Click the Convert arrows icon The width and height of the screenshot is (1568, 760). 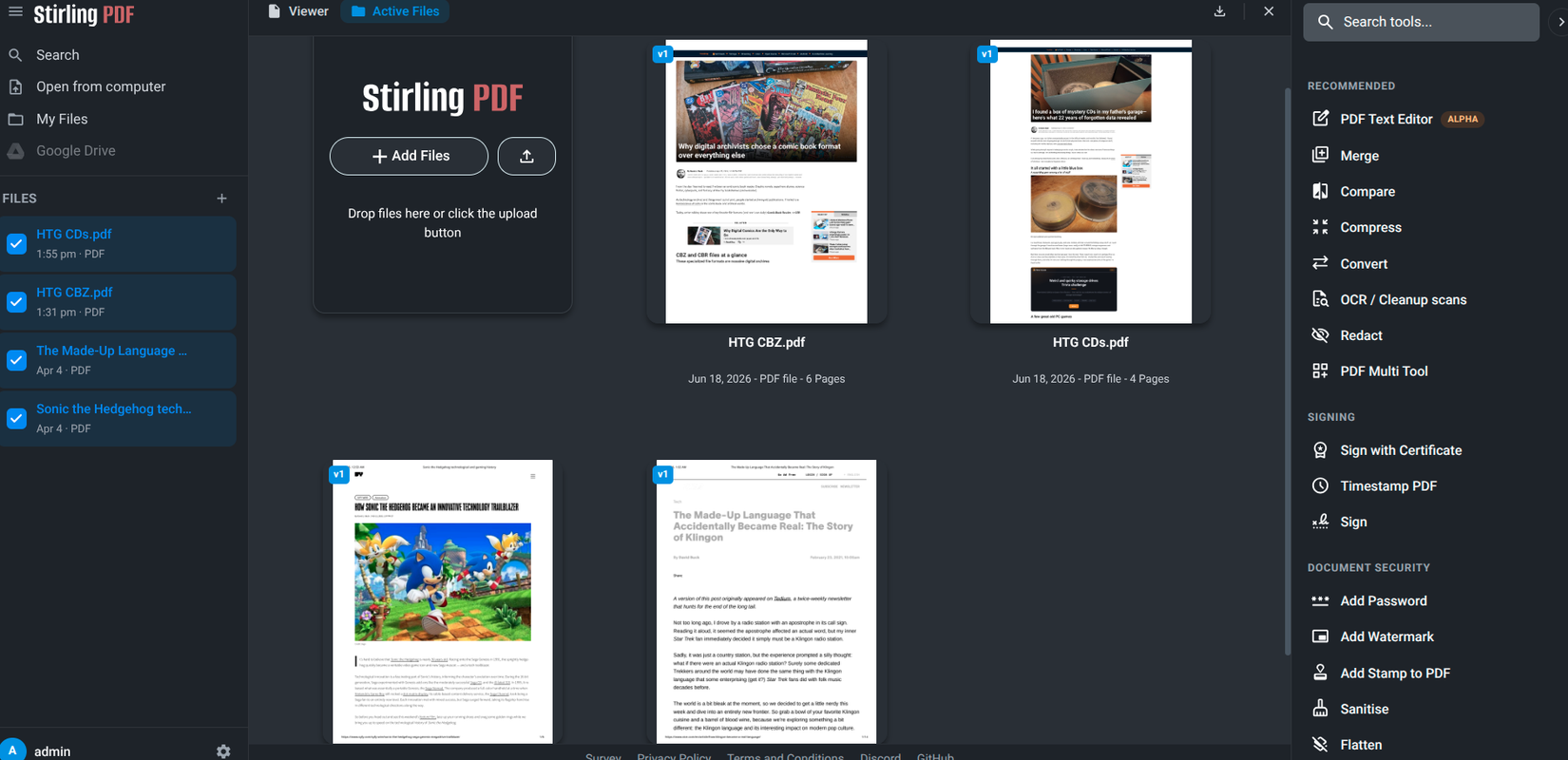(1320, 263)
